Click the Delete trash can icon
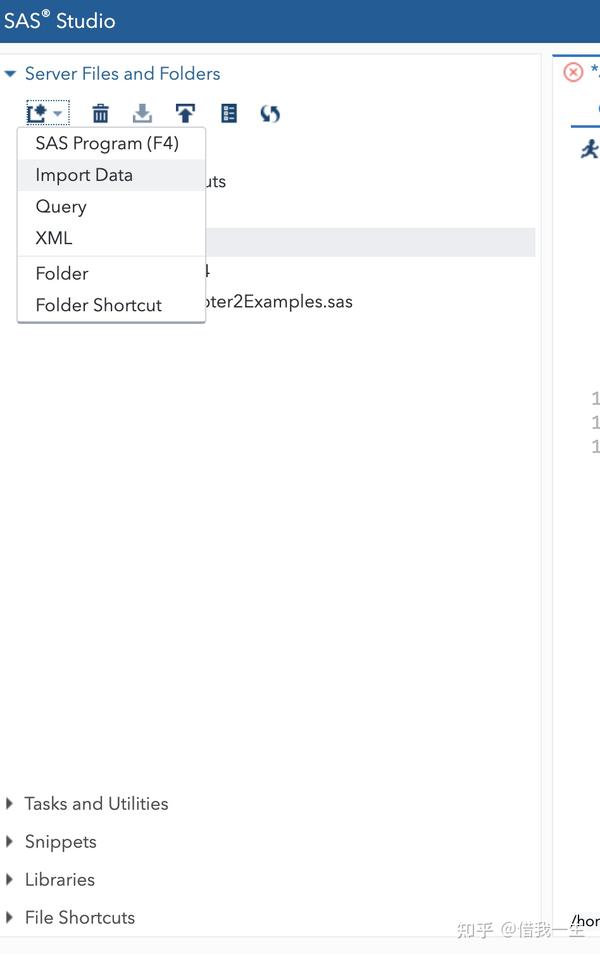Viewport: 600px width, 954px height. pos(100,113)
